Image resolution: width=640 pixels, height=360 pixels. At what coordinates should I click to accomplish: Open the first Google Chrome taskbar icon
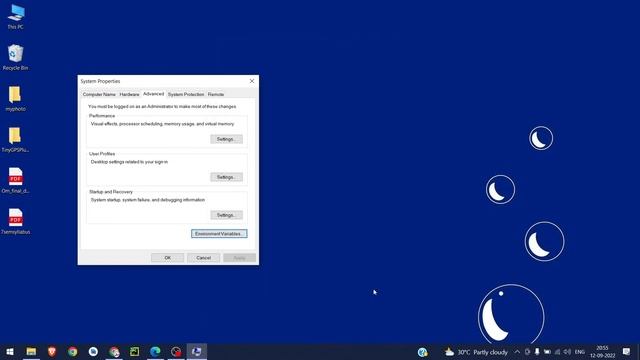[73, 351]
